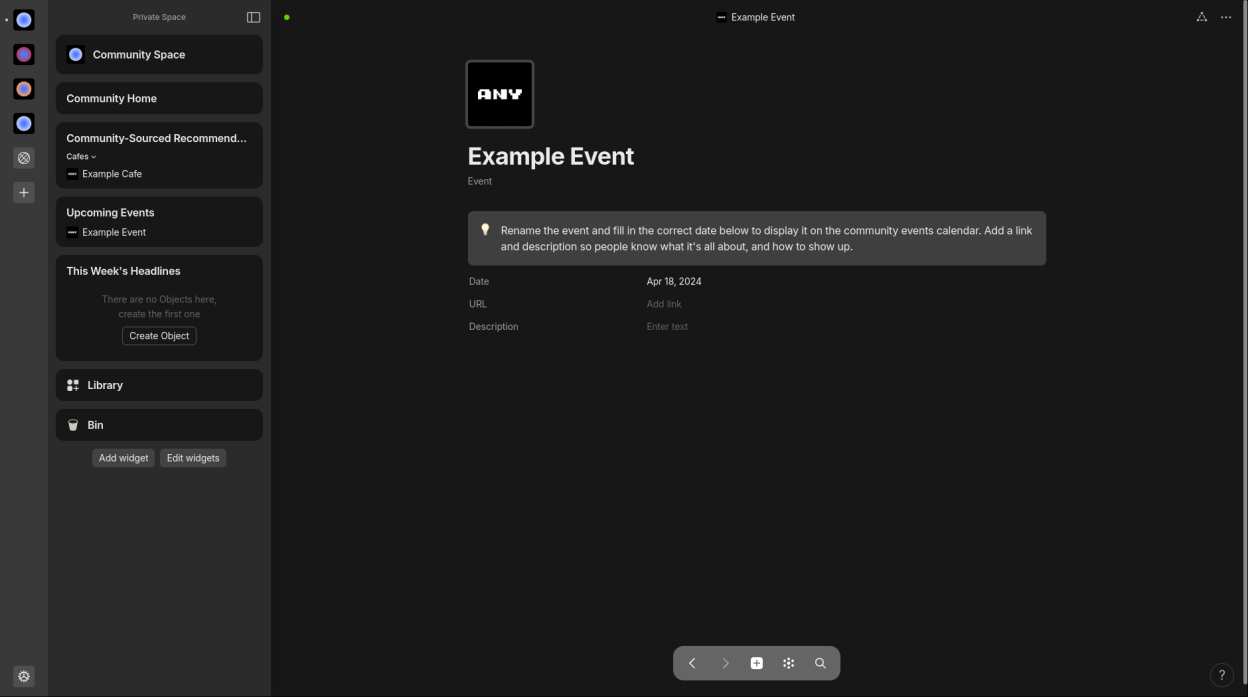
Task: Go forward with the right arrow navigation icon
Action: coord(725,663)
